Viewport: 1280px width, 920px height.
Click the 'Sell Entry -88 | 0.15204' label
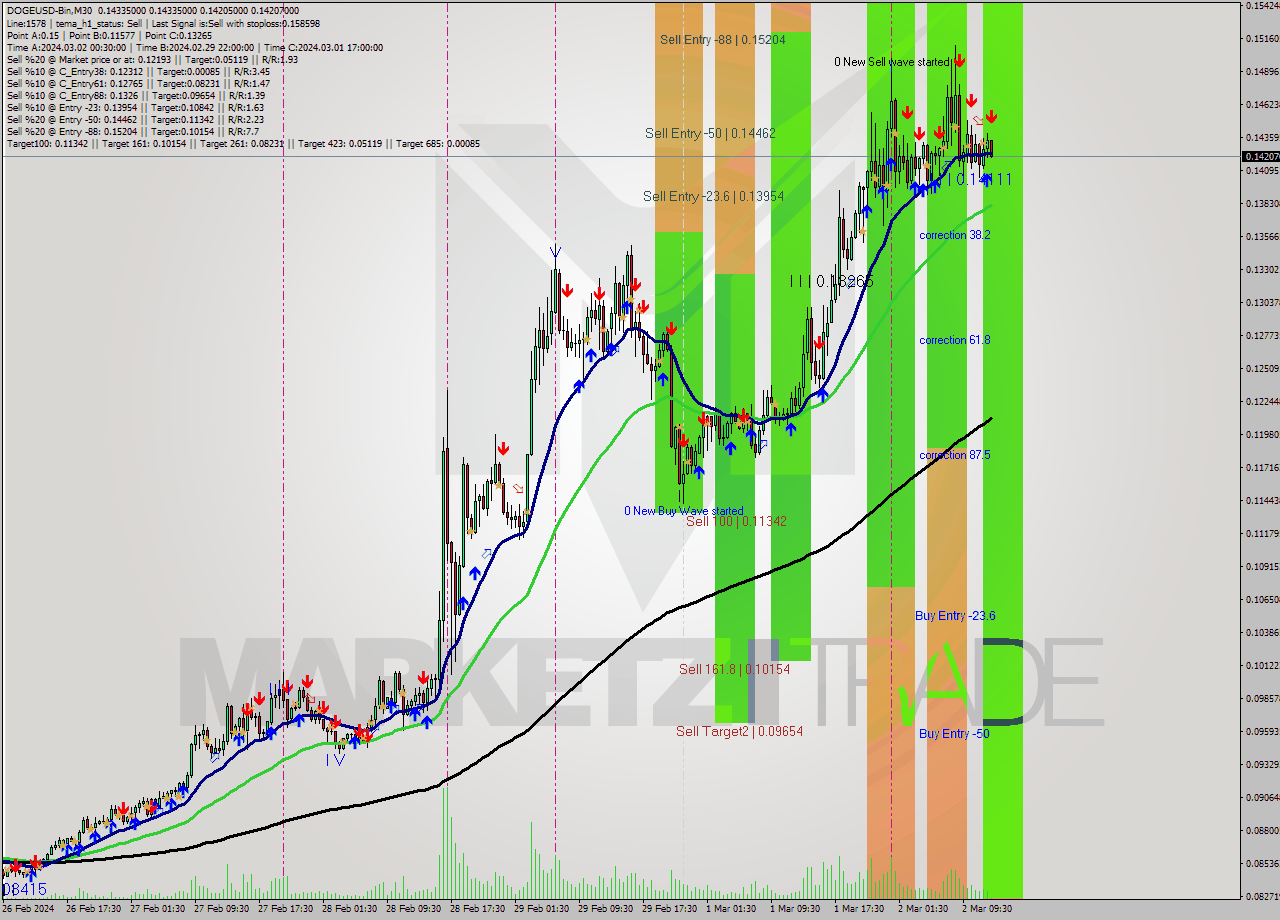point(723,40)
